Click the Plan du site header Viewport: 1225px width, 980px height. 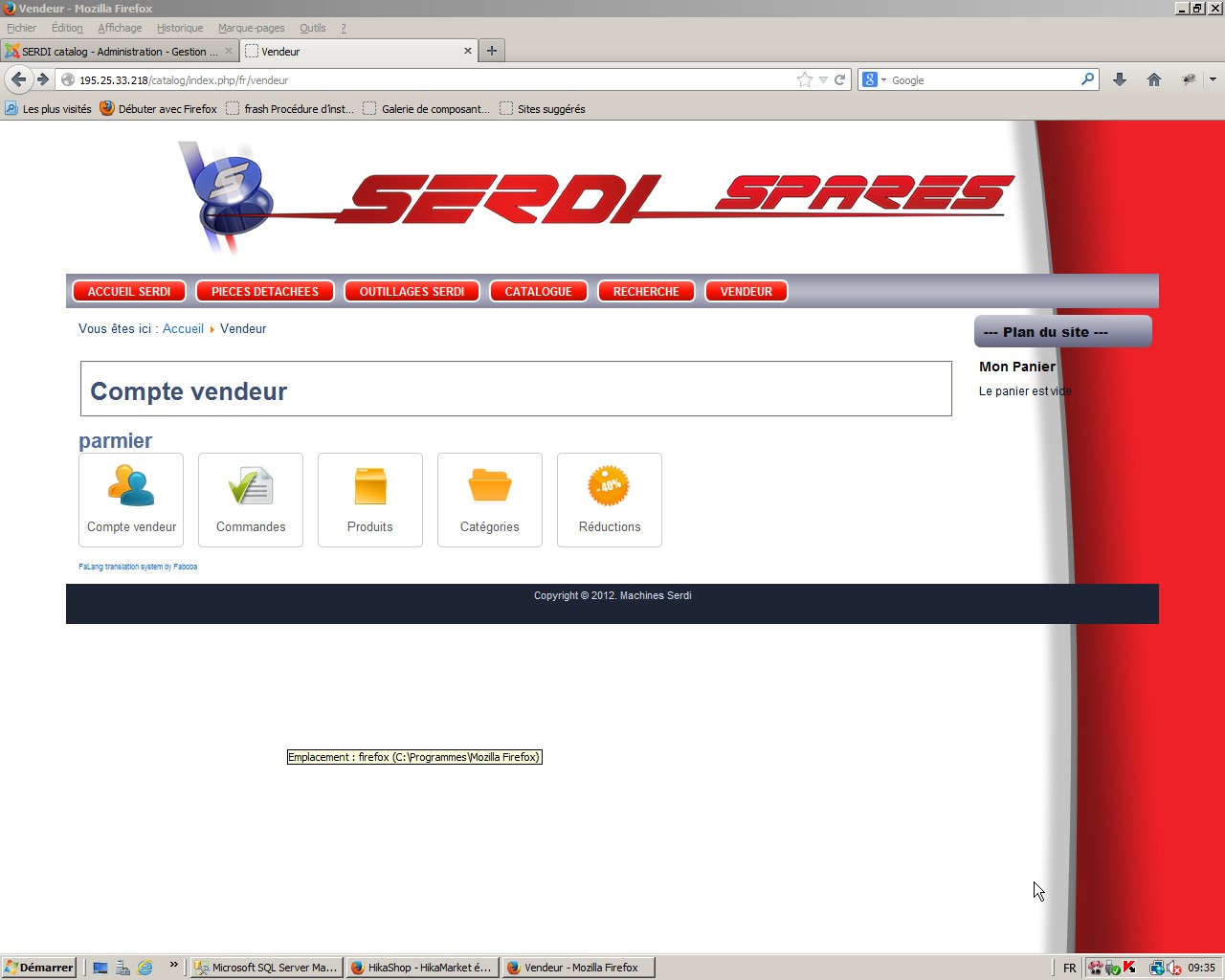click(1063, 332)
